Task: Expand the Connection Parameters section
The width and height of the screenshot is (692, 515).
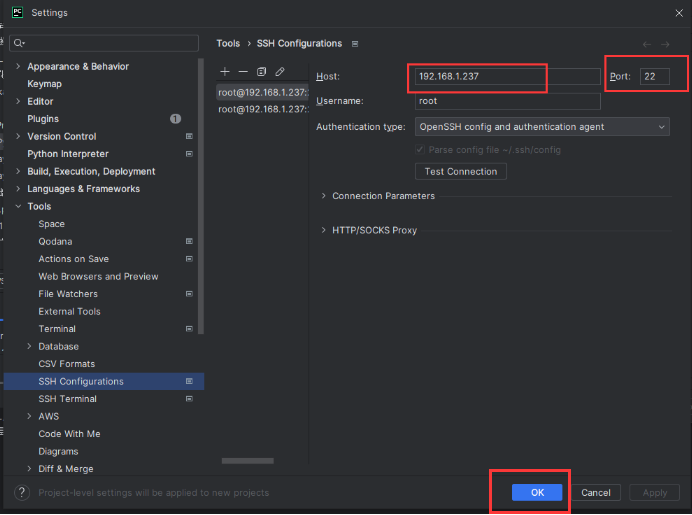Action: click(x=324, y=196)
